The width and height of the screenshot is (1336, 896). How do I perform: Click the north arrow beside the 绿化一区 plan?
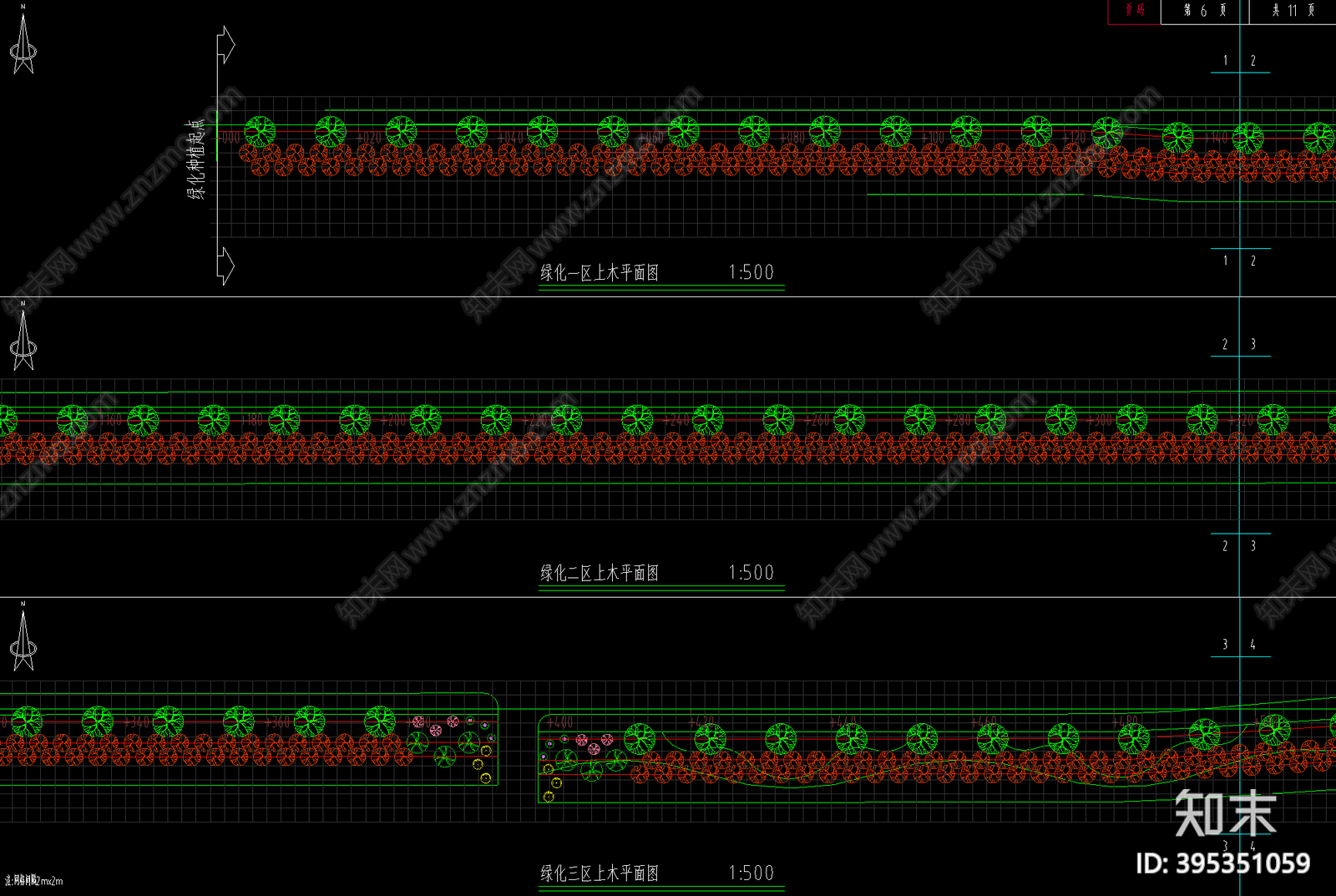[x=23, y=40]
